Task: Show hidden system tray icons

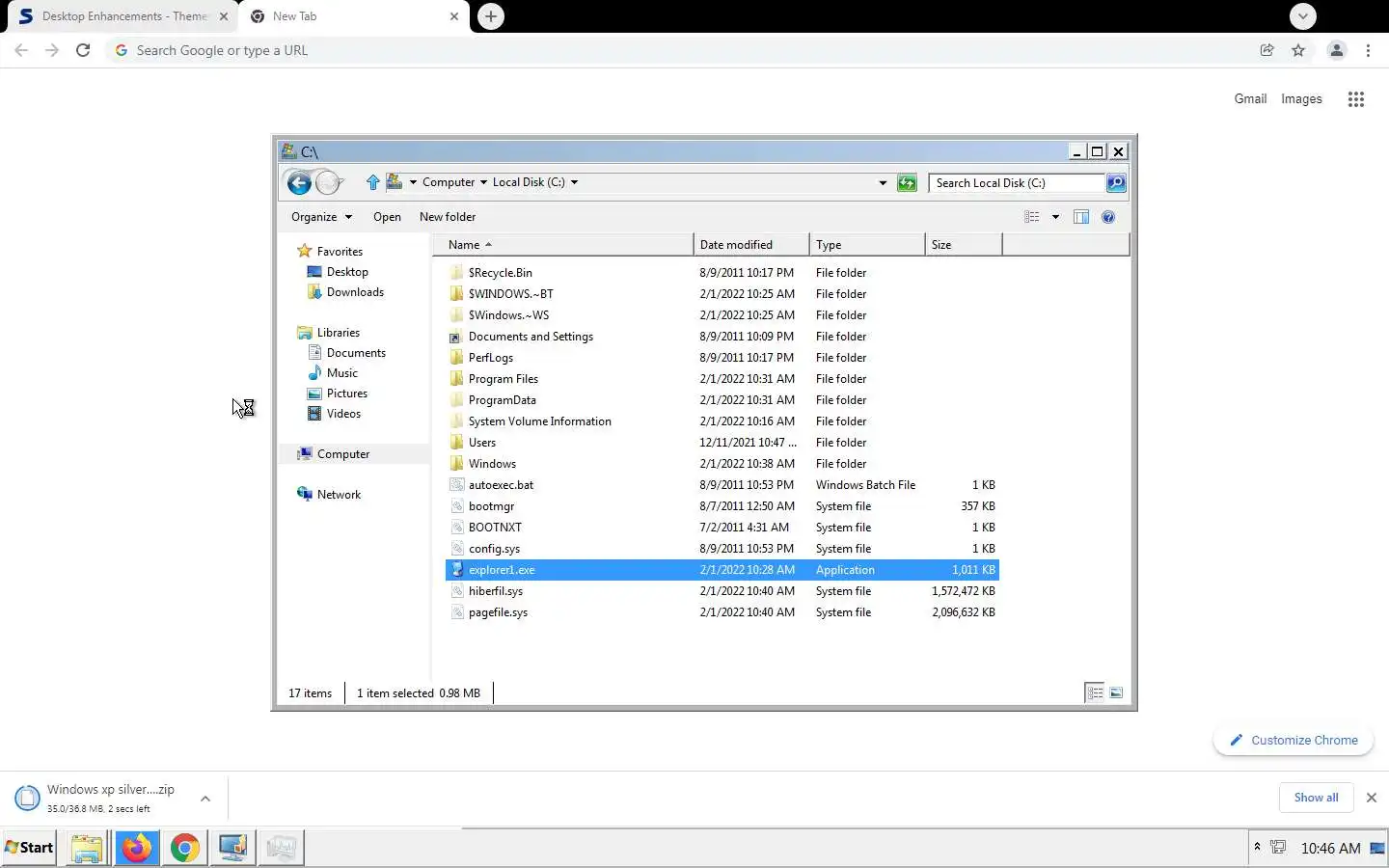Action: (x=1257, y=847)
